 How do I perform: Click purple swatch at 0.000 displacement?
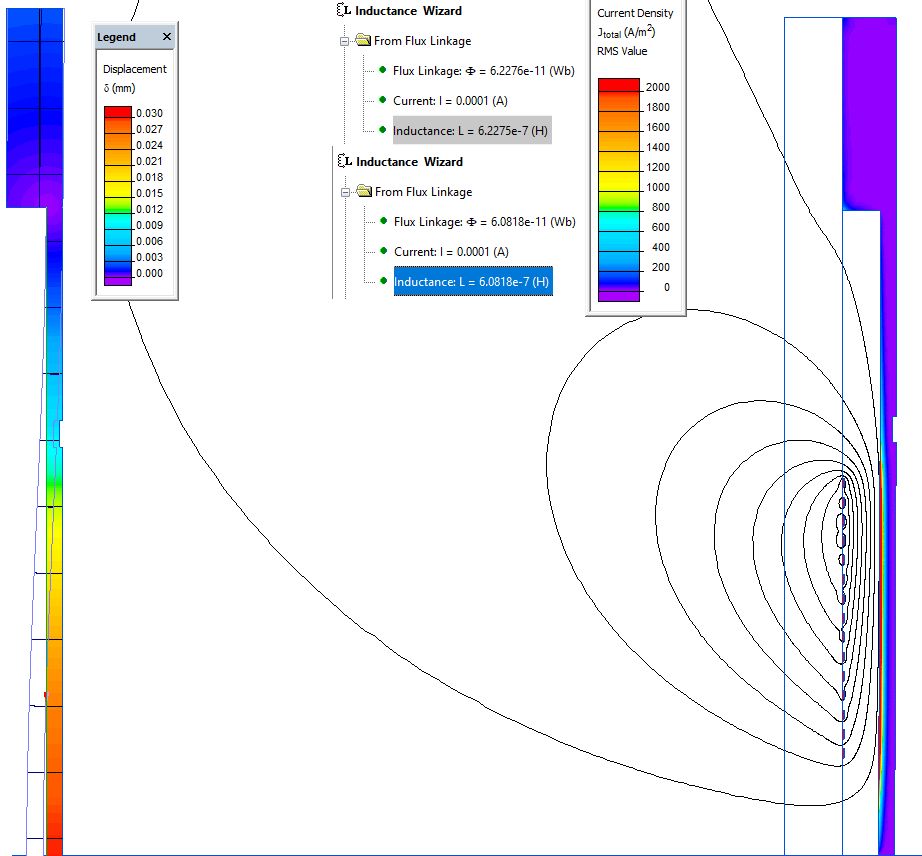point(118,280)
